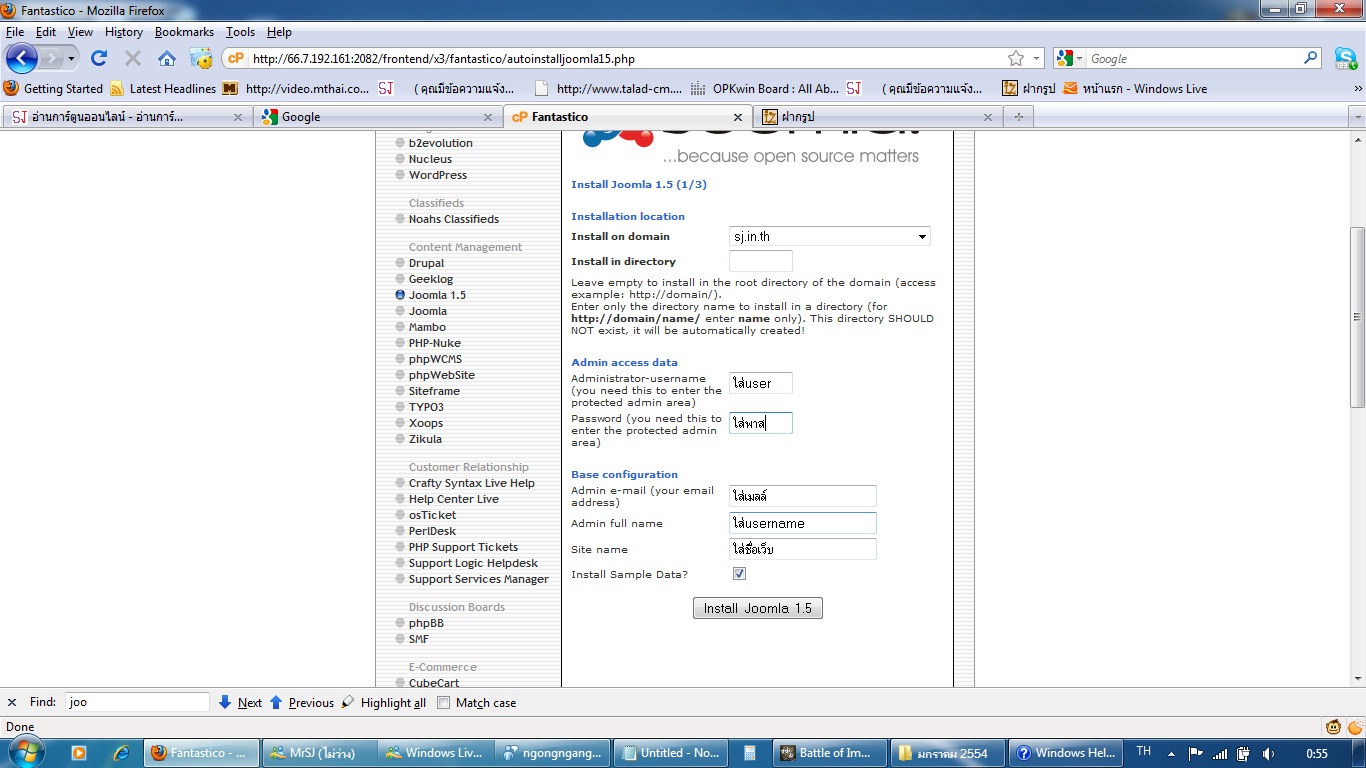
Task: Open Internet Explorer from the taskbar
Action: pos(121,753)
